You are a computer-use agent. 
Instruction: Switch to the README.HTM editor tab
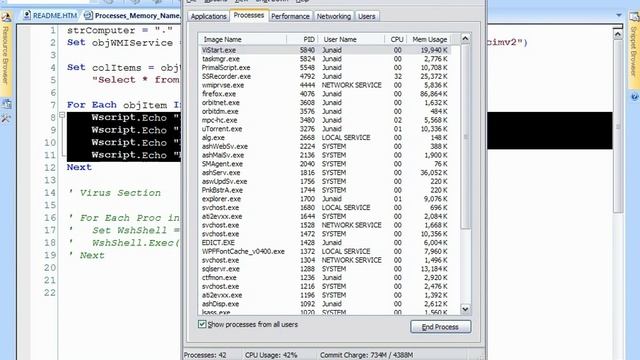tap(51, 16)
